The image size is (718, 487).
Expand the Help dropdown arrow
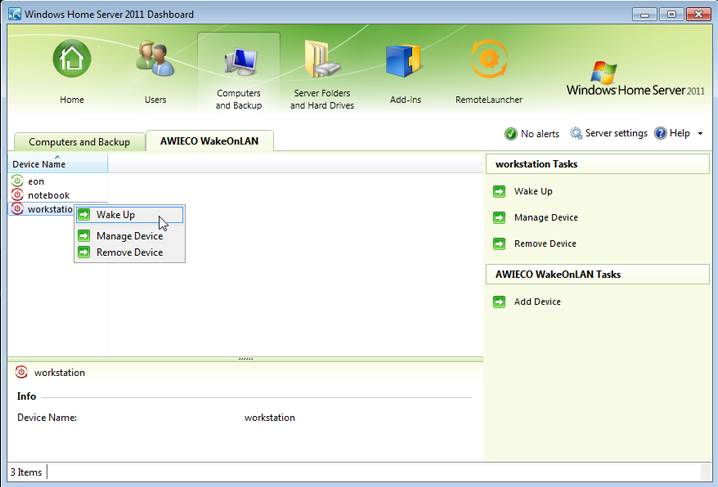coord(700,134)
